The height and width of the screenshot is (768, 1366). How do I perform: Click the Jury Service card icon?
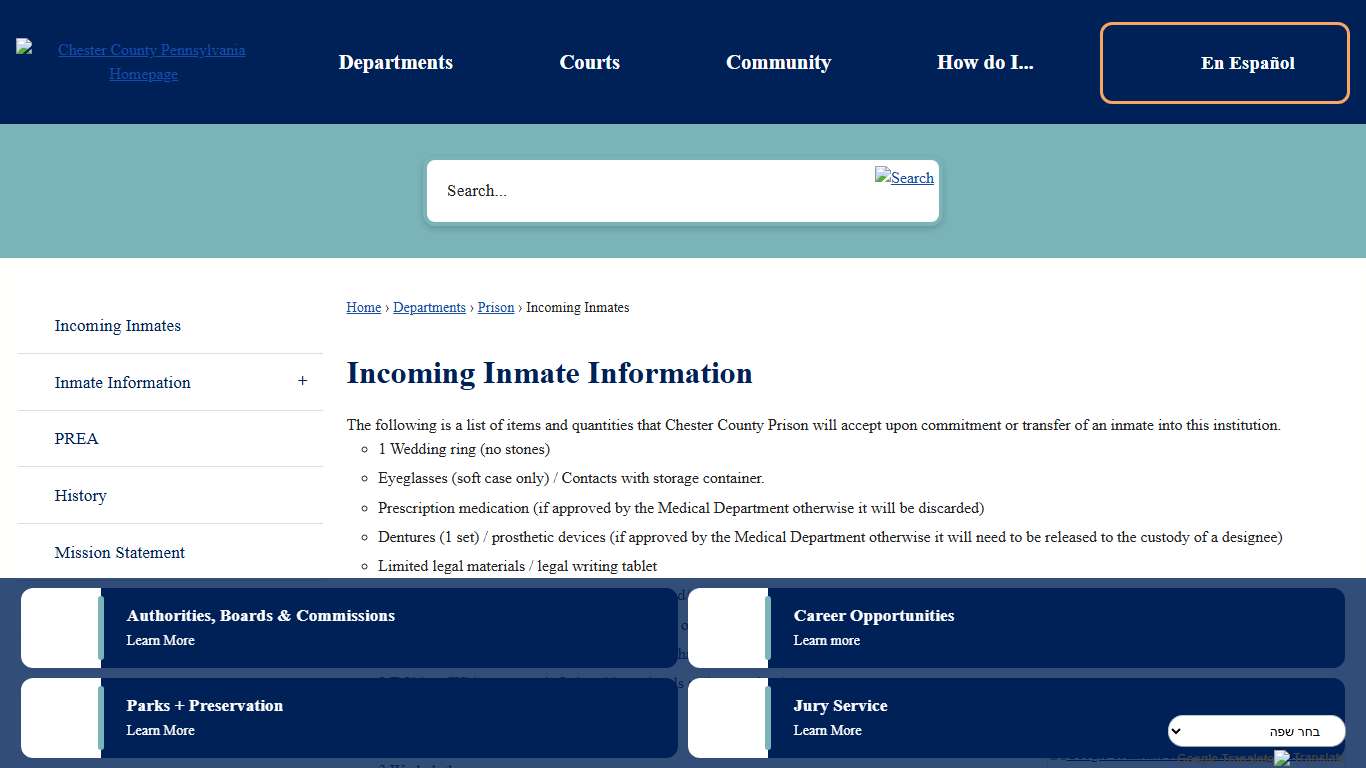[727, 717]
